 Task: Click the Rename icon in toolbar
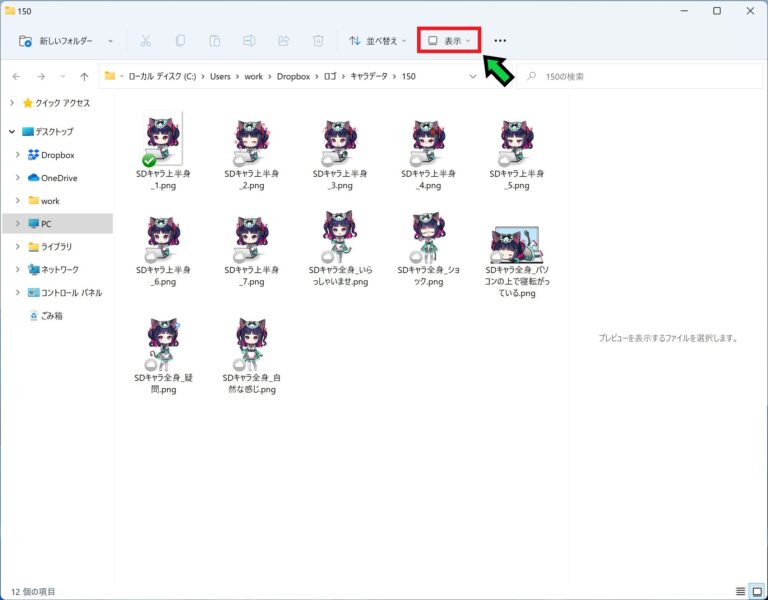click(249, 41)
